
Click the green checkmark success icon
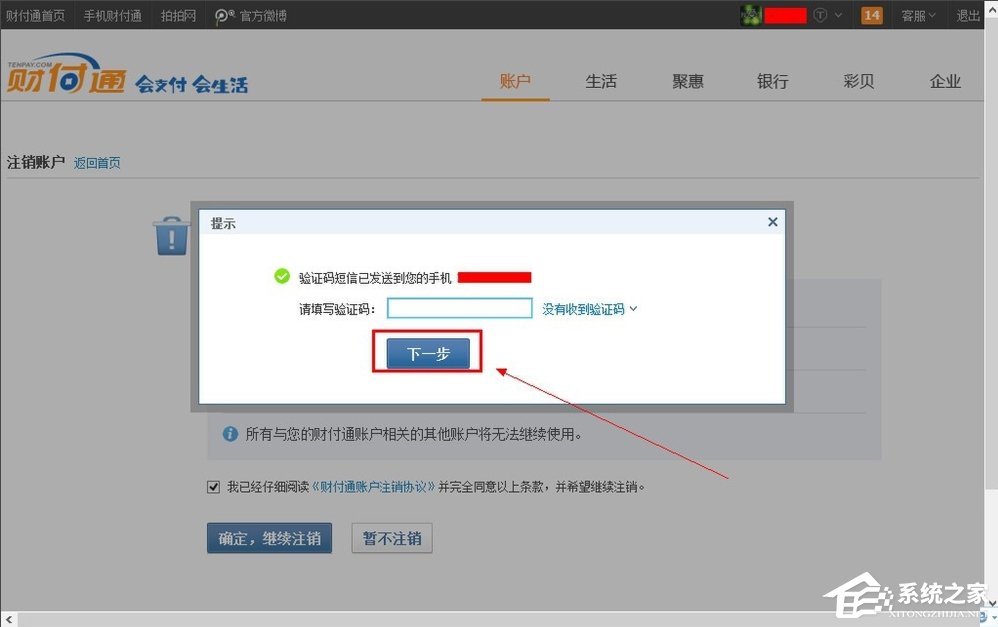click(282, 276)
